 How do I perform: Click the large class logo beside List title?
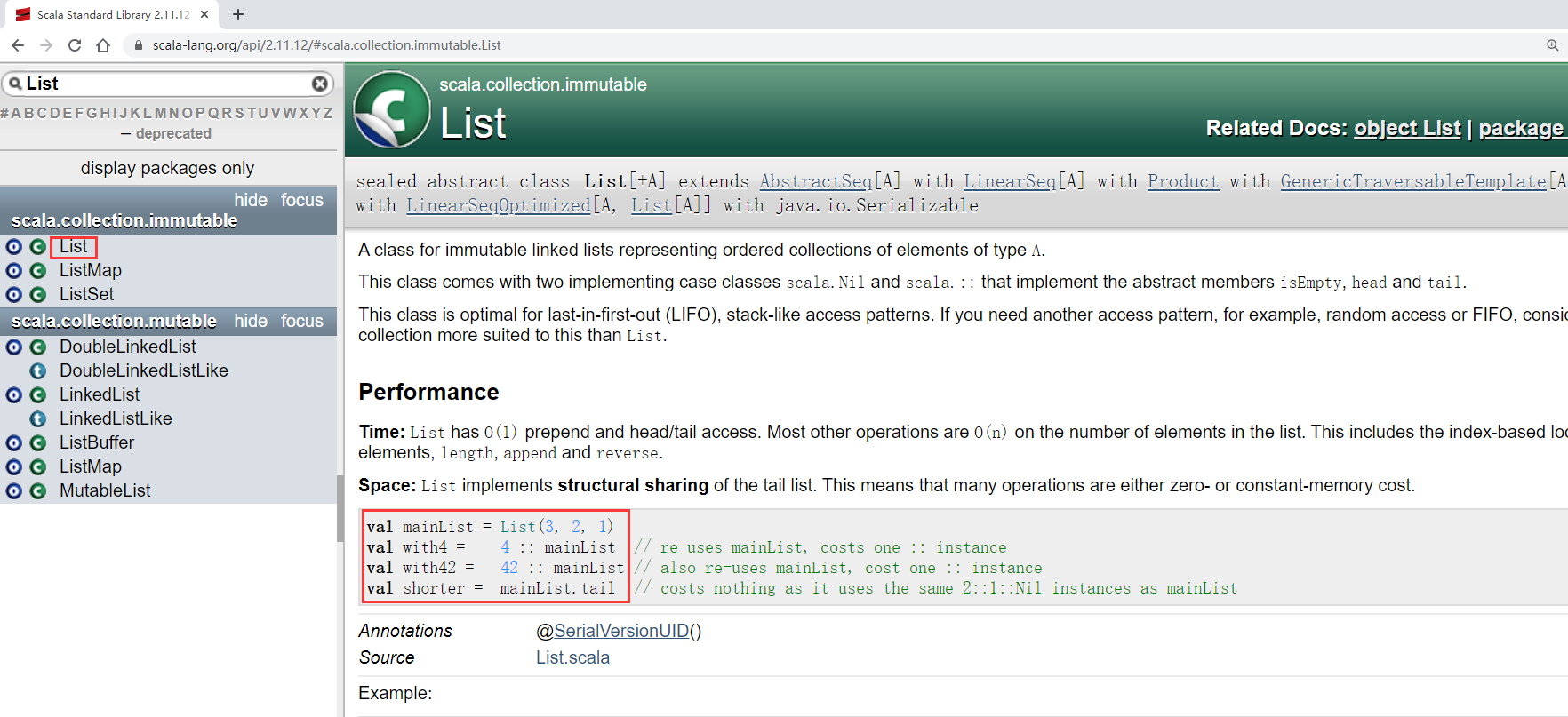(392, 109)
